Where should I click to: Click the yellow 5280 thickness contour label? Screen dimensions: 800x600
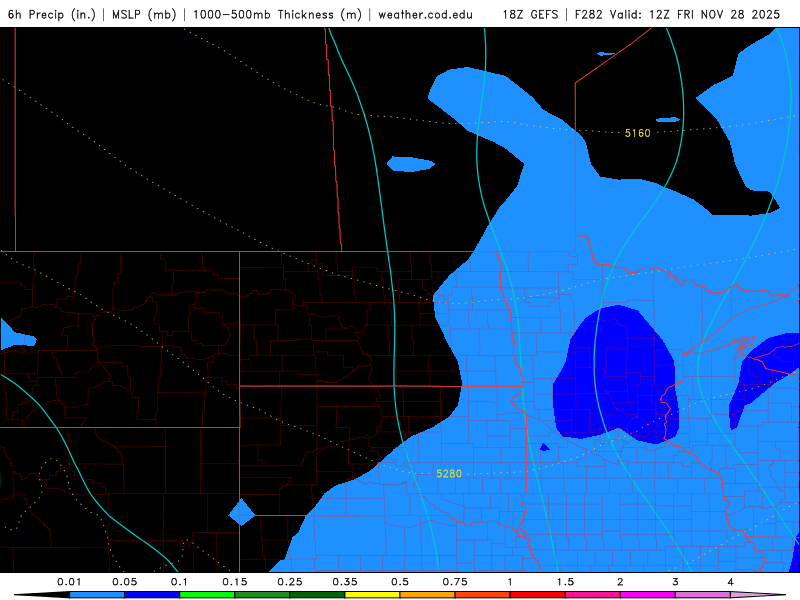449,473
